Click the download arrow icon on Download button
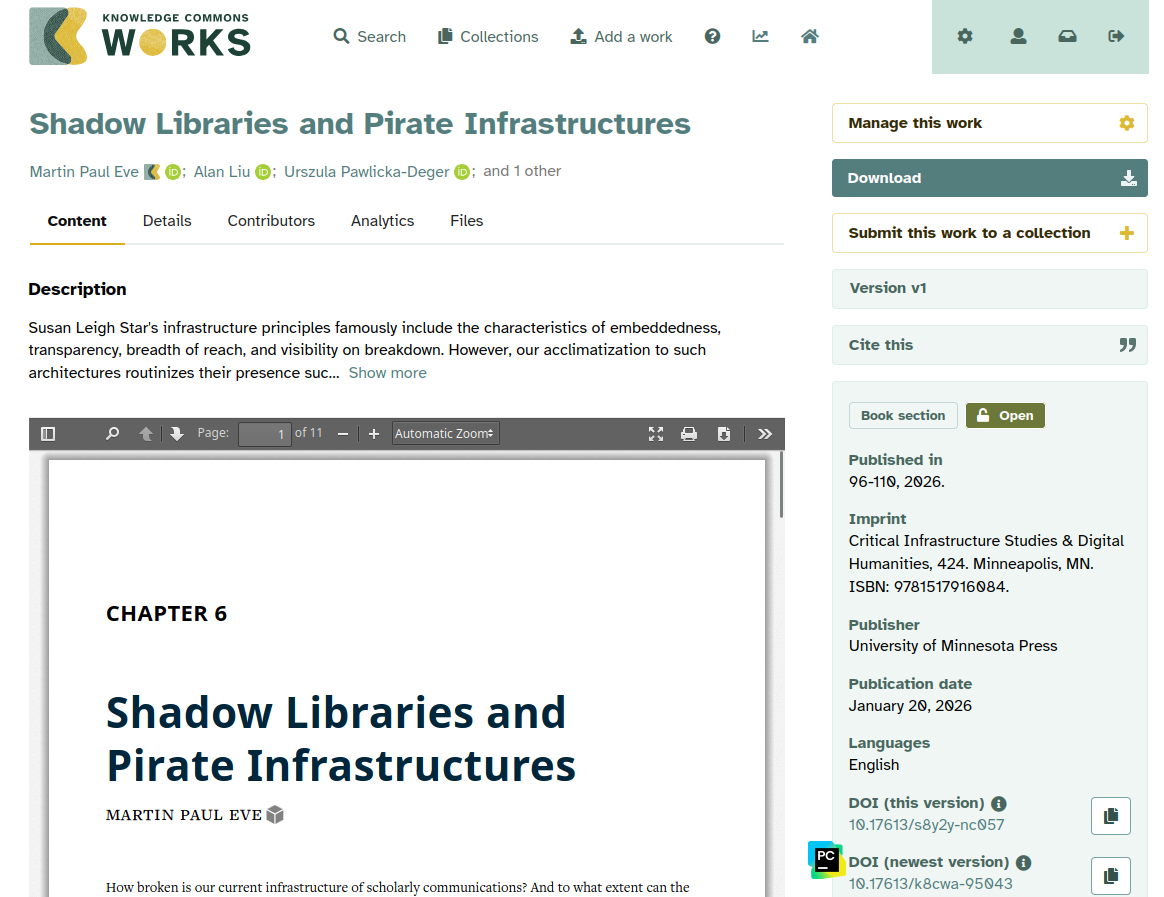The height and width of the screenshot is (897, 1164). click(1128, 178)
